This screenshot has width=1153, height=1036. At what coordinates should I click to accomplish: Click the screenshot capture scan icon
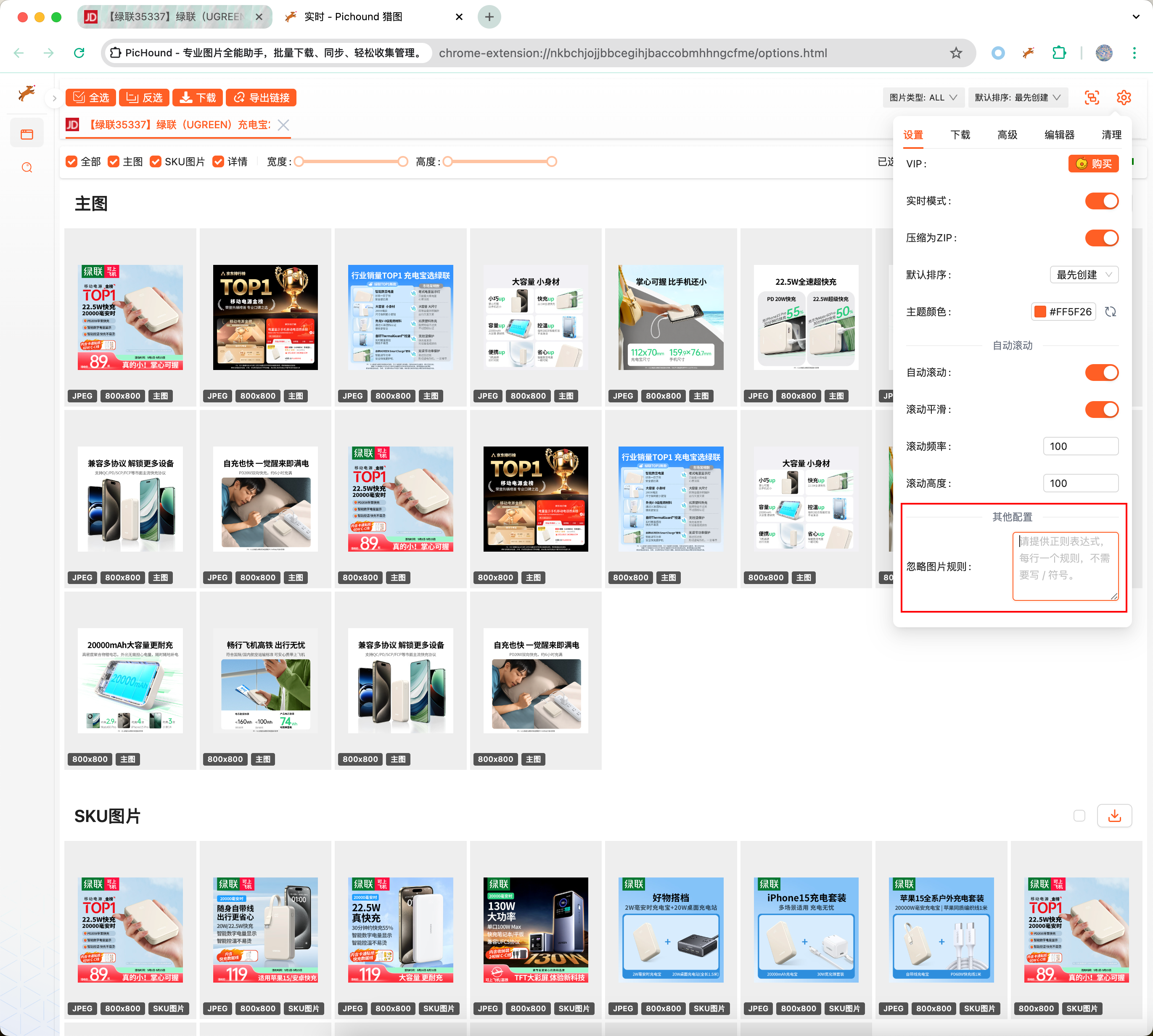point(1092,98)
